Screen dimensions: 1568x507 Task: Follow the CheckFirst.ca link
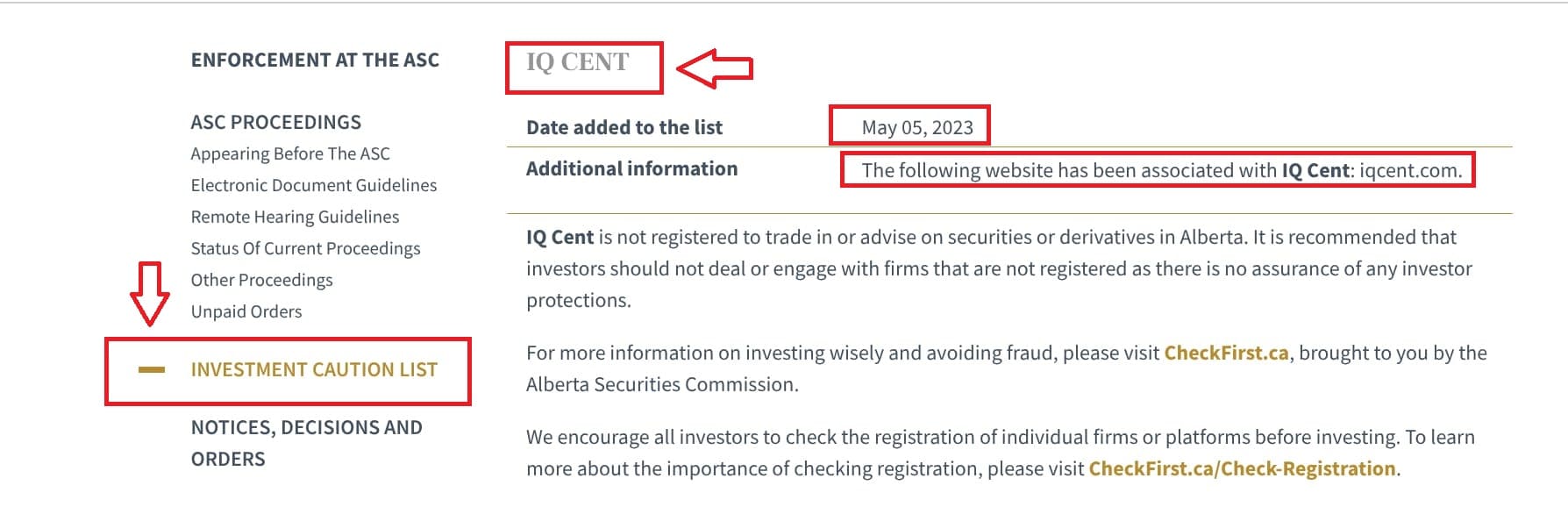[1225, 353]
